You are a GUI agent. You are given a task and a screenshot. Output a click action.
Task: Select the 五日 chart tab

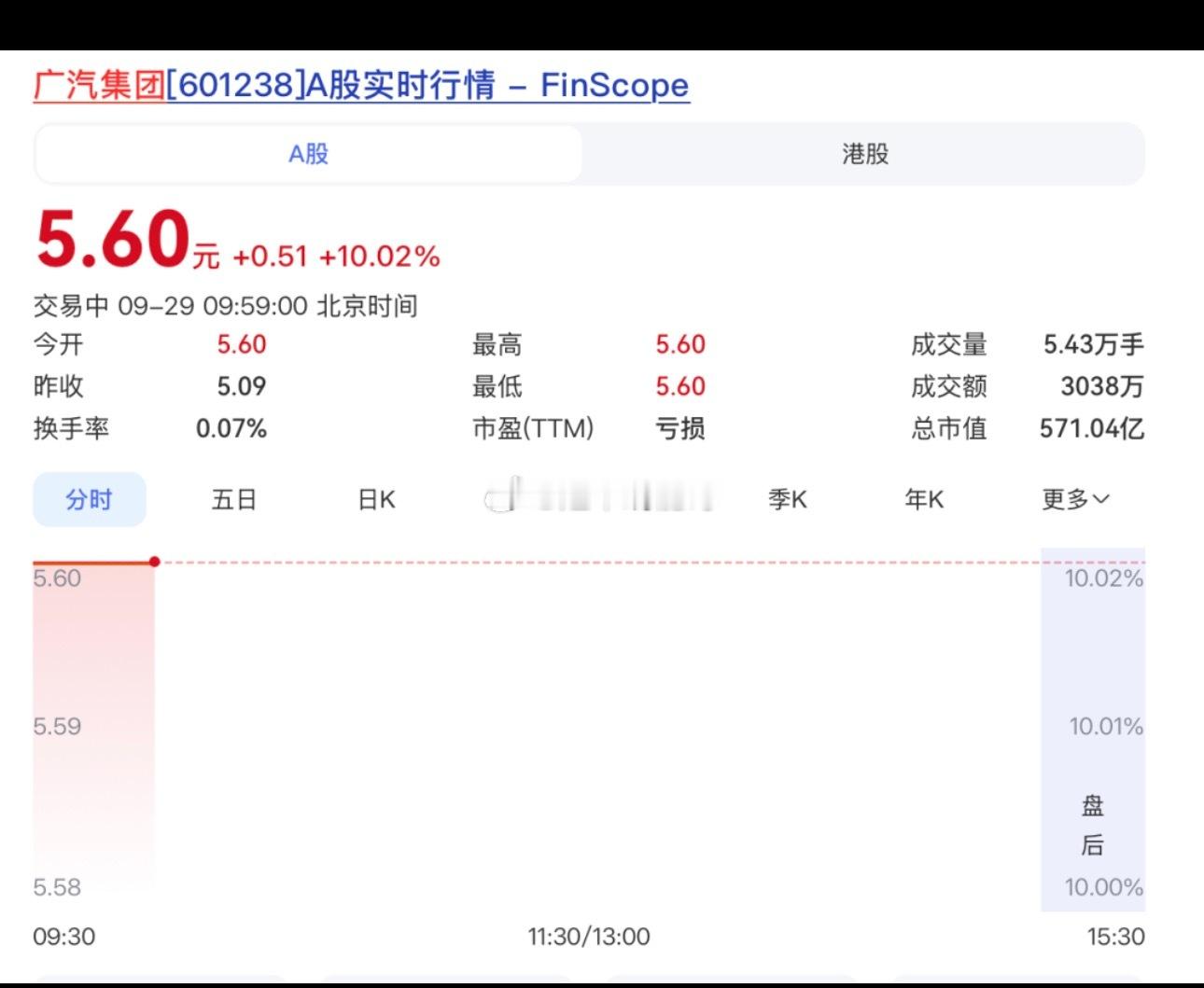233,499
